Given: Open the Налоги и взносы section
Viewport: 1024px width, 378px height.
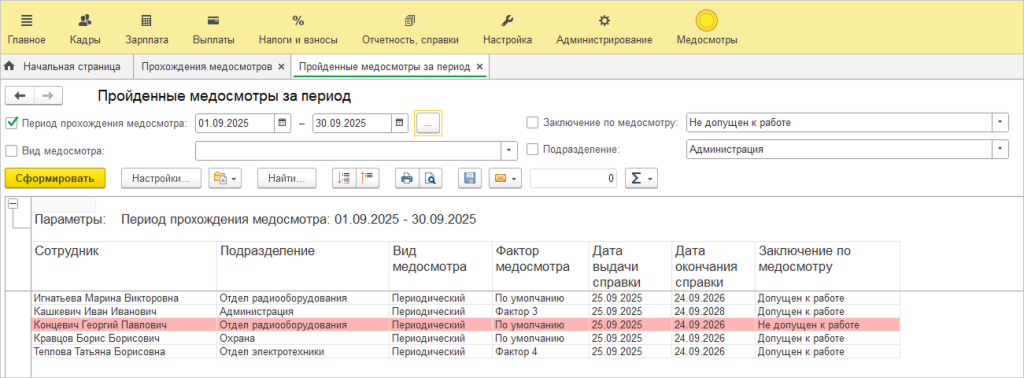Looking at the screenshot, I should pyautogui.click(x=298, y=29).
